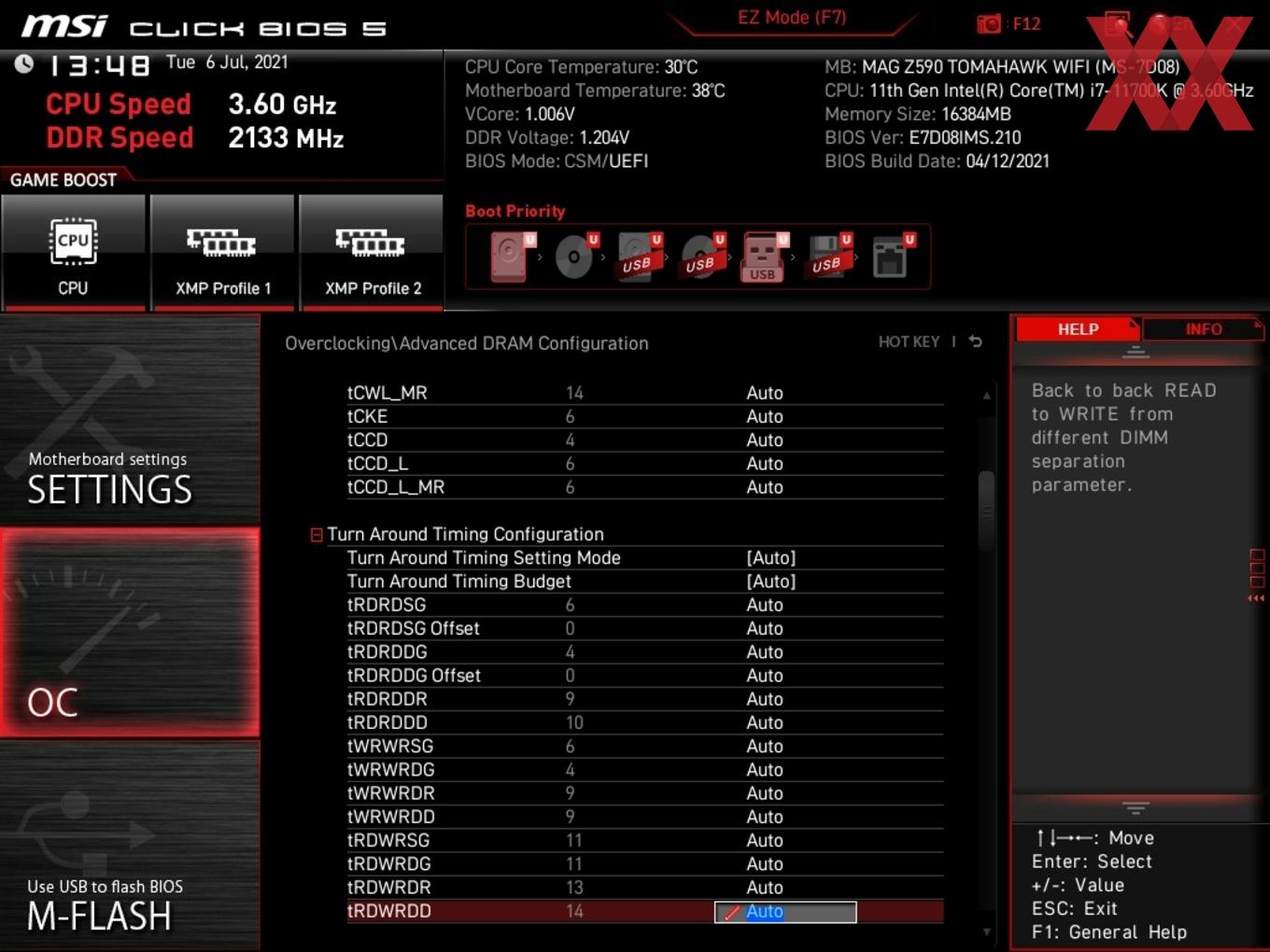
Task: Select the tRDRDSG Offset row
Action: click(x=644, y=628)
